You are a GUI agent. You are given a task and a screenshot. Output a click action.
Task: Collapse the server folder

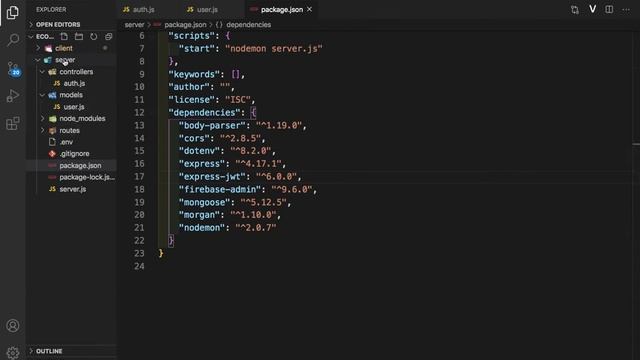(x=65, y=60)
